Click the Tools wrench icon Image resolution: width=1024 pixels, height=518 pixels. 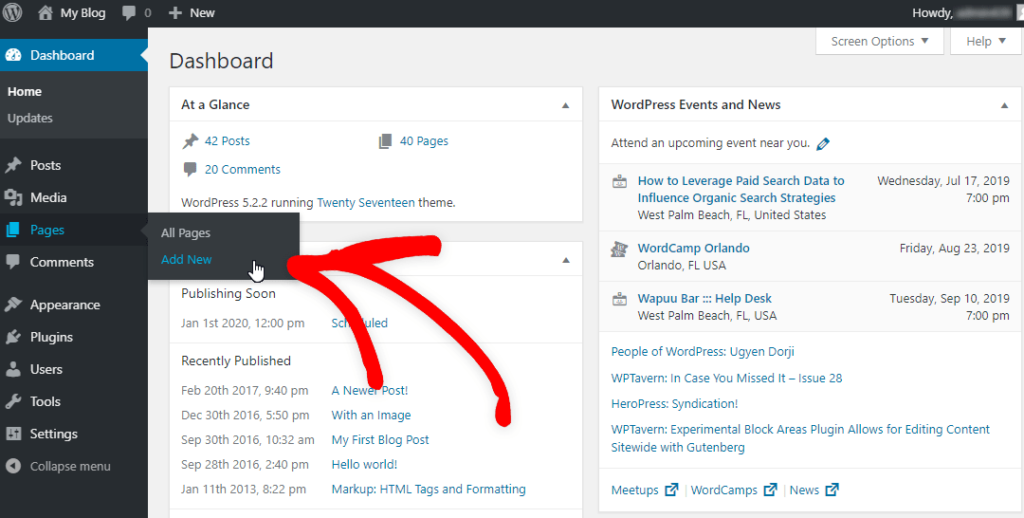click(13, 401)
